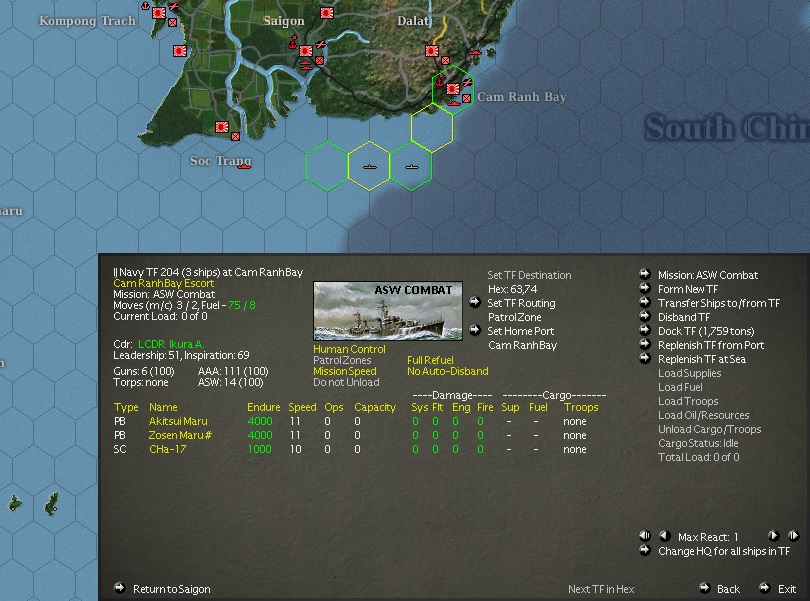This screenshot has height=601, width=810.
Task: Toggle Full Refuel setting
Action: click(x=430, y=360)
